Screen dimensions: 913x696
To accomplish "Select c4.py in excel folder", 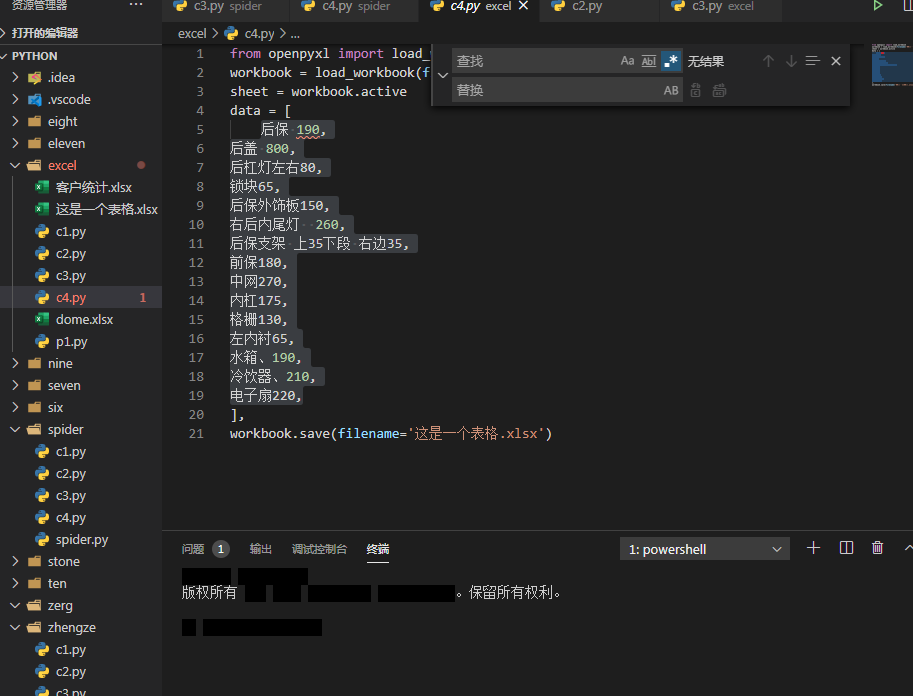I will 70,298.
